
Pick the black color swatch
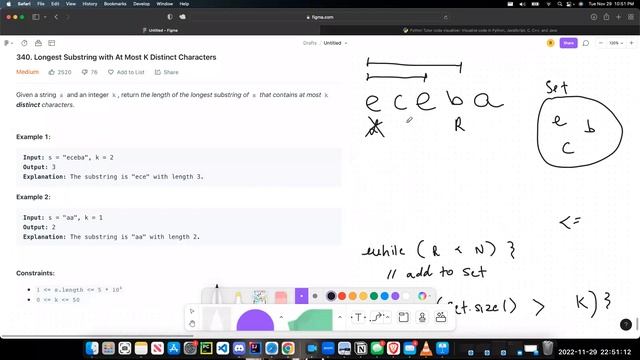pos(331,296)
